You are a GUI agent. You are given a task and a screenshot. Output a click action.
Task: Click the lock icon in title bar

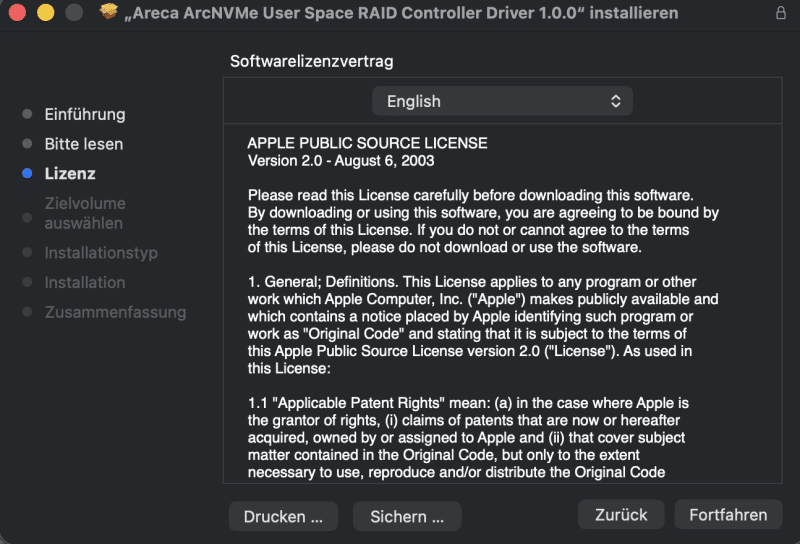tap(781, 12)
